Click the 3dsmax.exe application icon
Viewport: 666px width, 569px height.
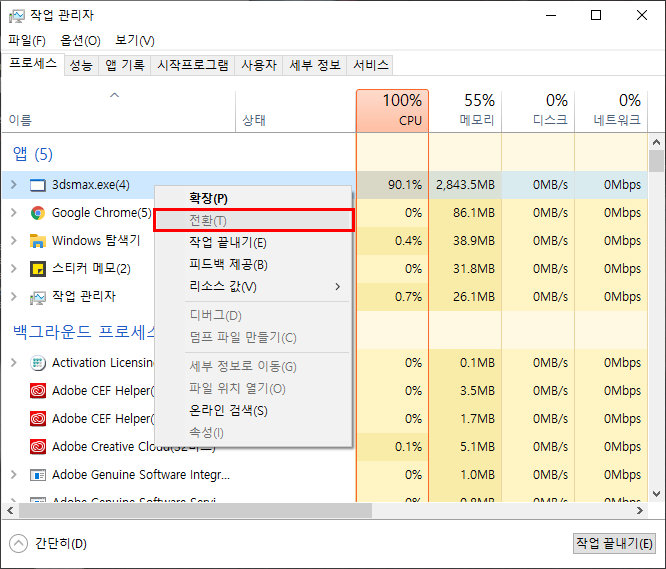tap(37, 185)
